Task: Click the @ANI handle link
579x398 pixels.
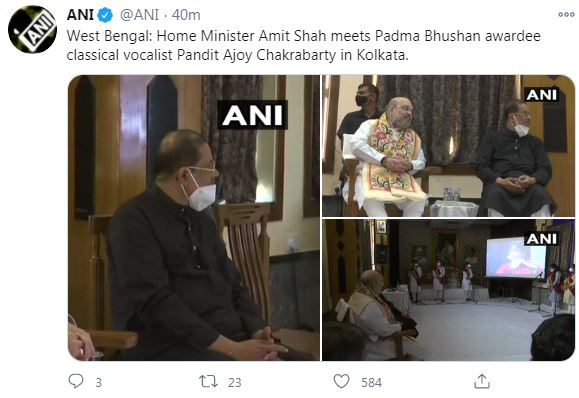Action: tap(139, 15)
